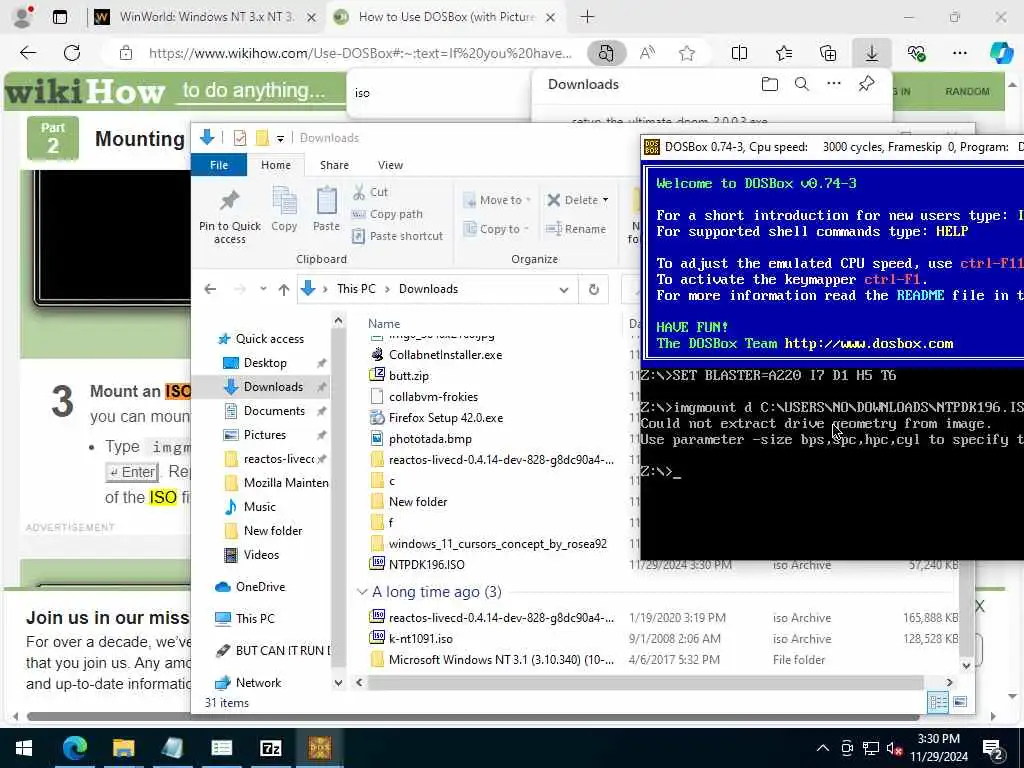The height and width of the screenshot is (768, 1024).
Task: Open Windows Start menu
Action: [24, 748]
